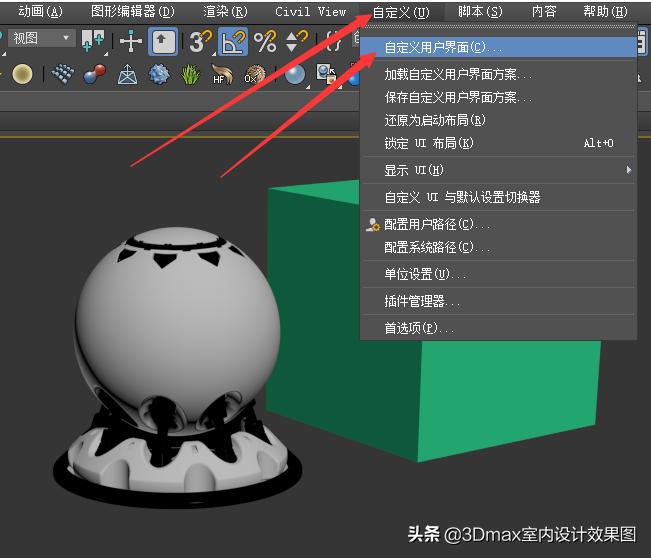Select the Select and Manipulate crosshair tool
The image size is (651, 558).
[x=131, y=41]
